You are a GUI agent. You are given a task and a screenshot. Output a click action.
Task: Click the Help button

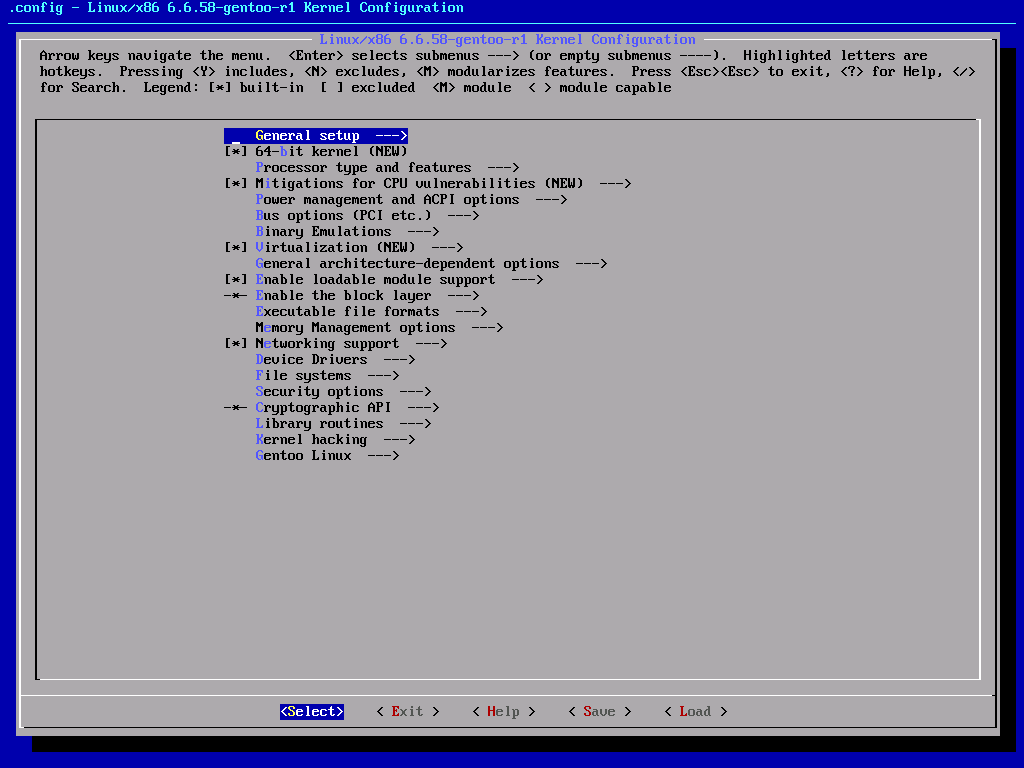(504, 712)
